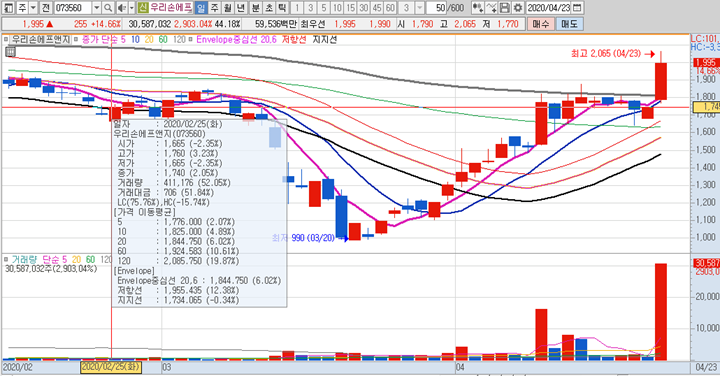This screenshot has width=720, height=376.
Task: Click the yellow price marker on the right axis
Action: click(x=706, y=107)
